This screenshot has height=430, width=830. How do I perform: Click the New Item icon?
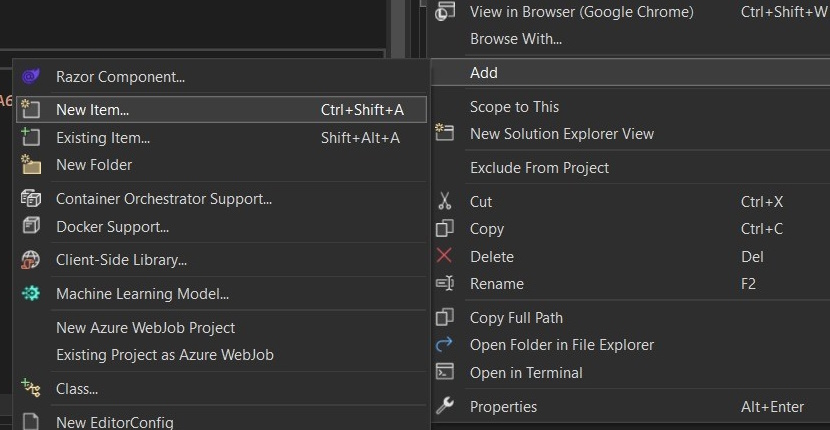pyautogui.click(x=31, y=110)
